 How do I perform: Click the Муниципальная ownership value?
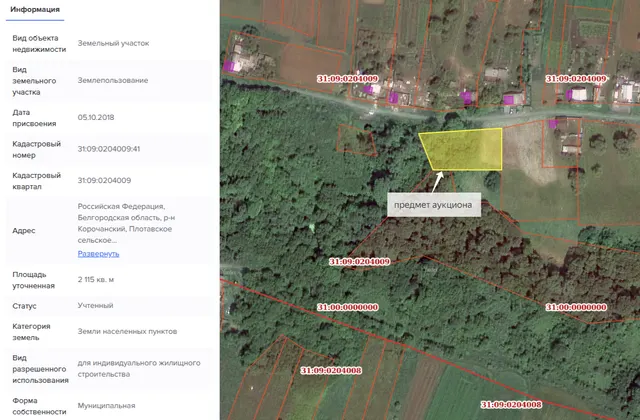coord(106,406)
